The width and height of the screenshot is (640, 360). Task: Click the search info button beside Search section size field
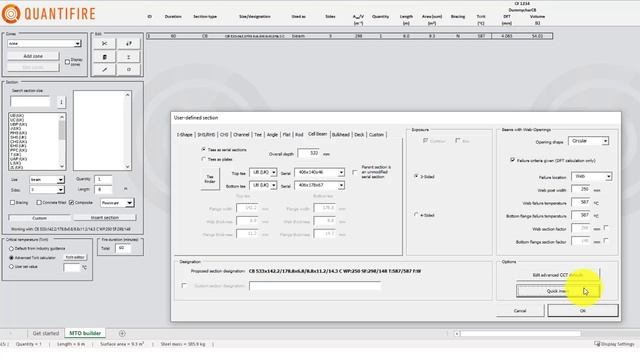61,102
